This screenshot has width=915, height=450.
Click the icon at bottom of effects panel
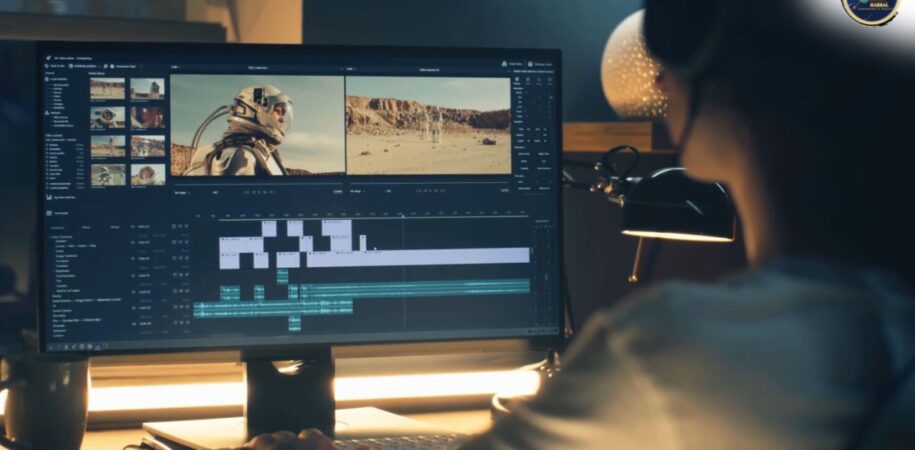coord(47,198)
